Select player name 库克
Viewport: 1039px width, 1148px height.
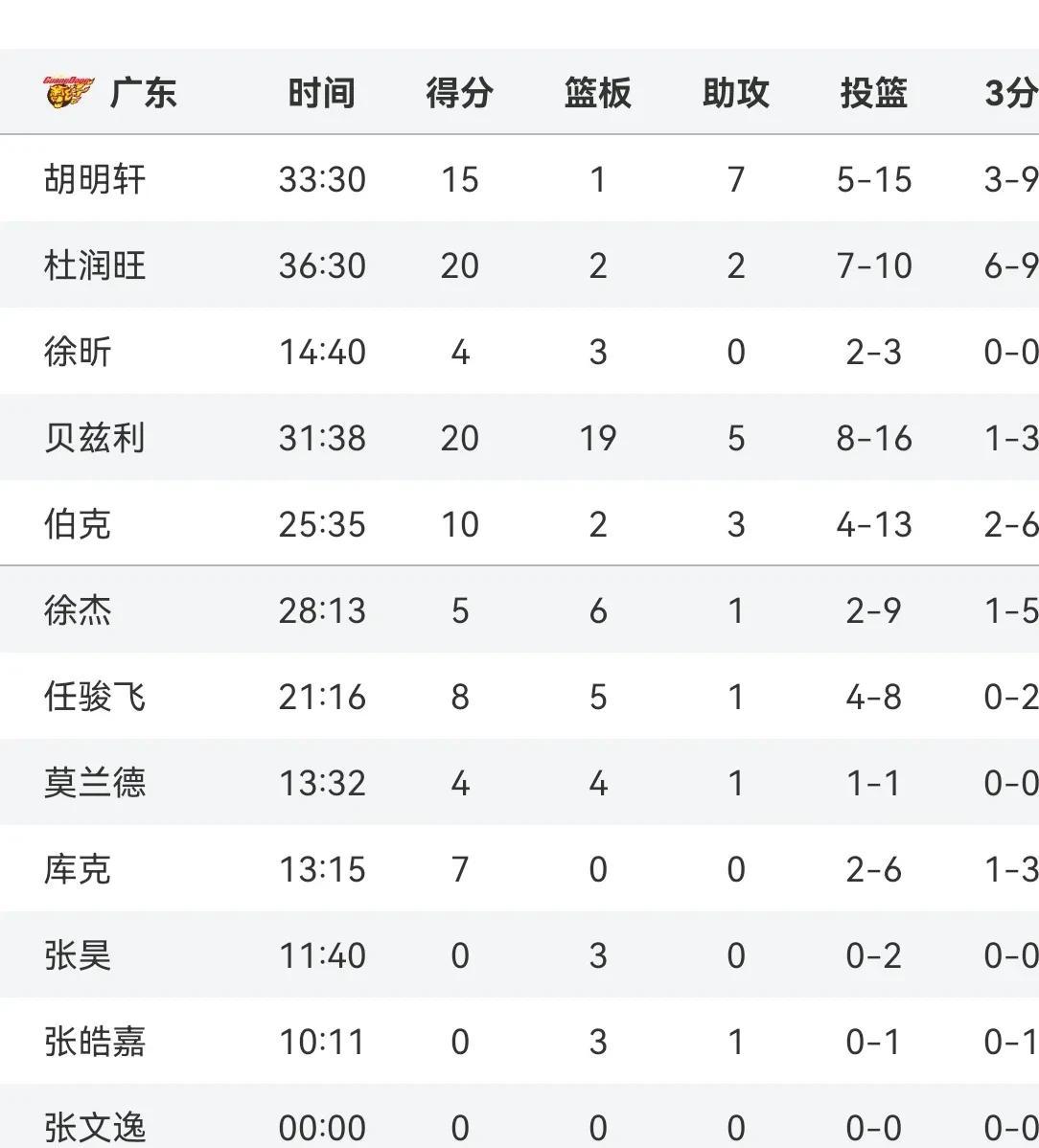[78, 869]
